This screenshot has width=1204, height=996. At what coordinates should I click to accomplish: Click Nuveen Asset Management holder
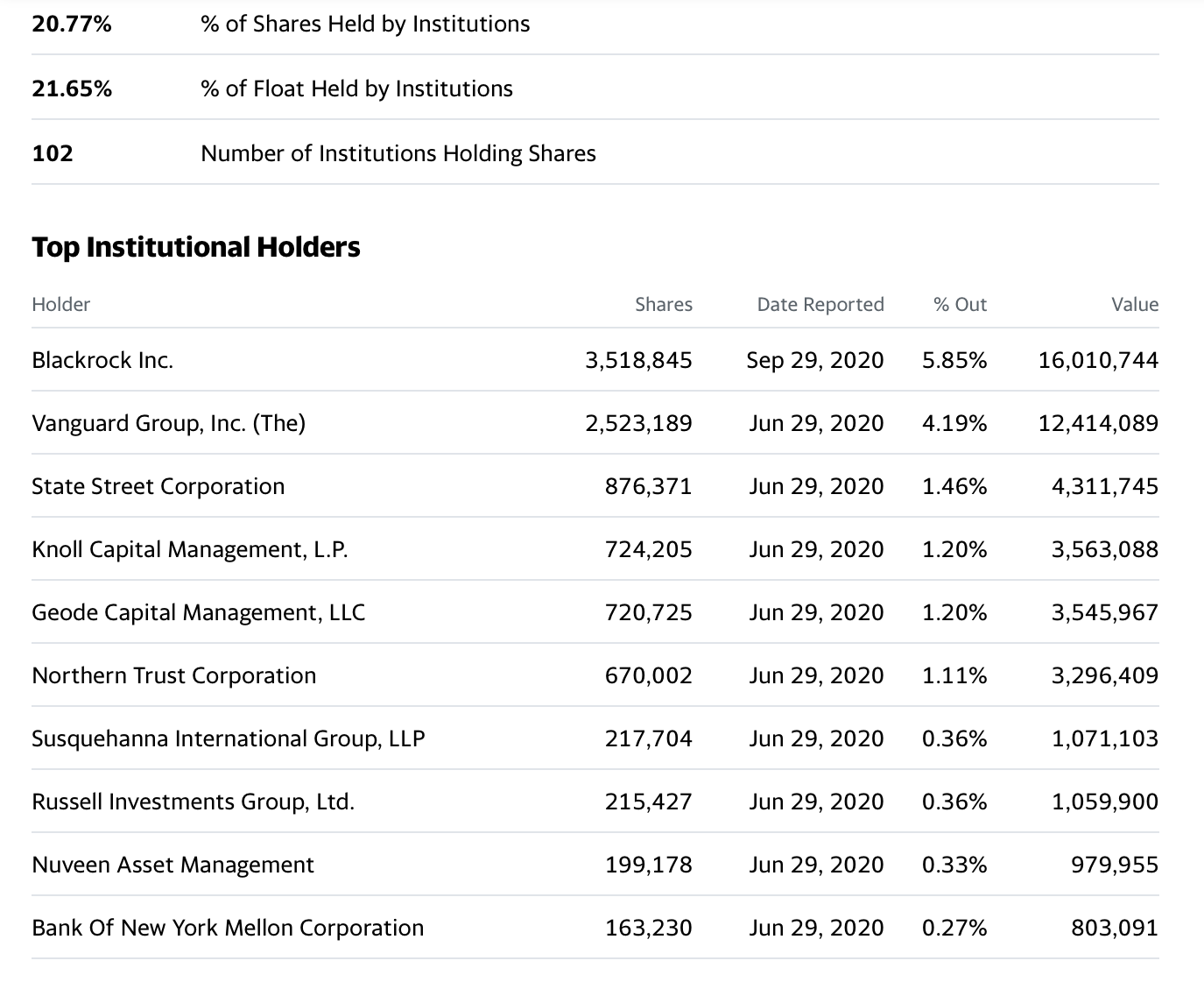tap(173, 865)
